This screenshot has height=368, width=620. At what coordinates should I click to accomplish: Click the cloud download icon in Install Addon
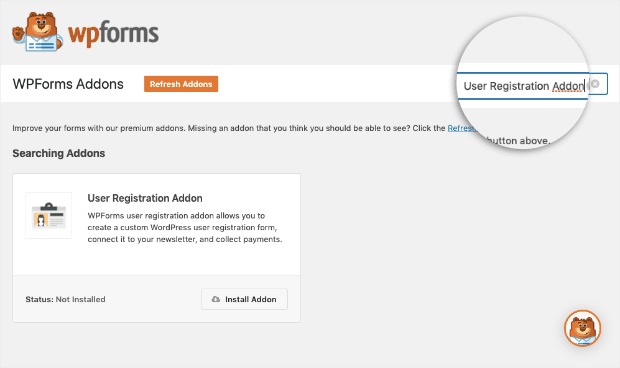pos(215,299)
